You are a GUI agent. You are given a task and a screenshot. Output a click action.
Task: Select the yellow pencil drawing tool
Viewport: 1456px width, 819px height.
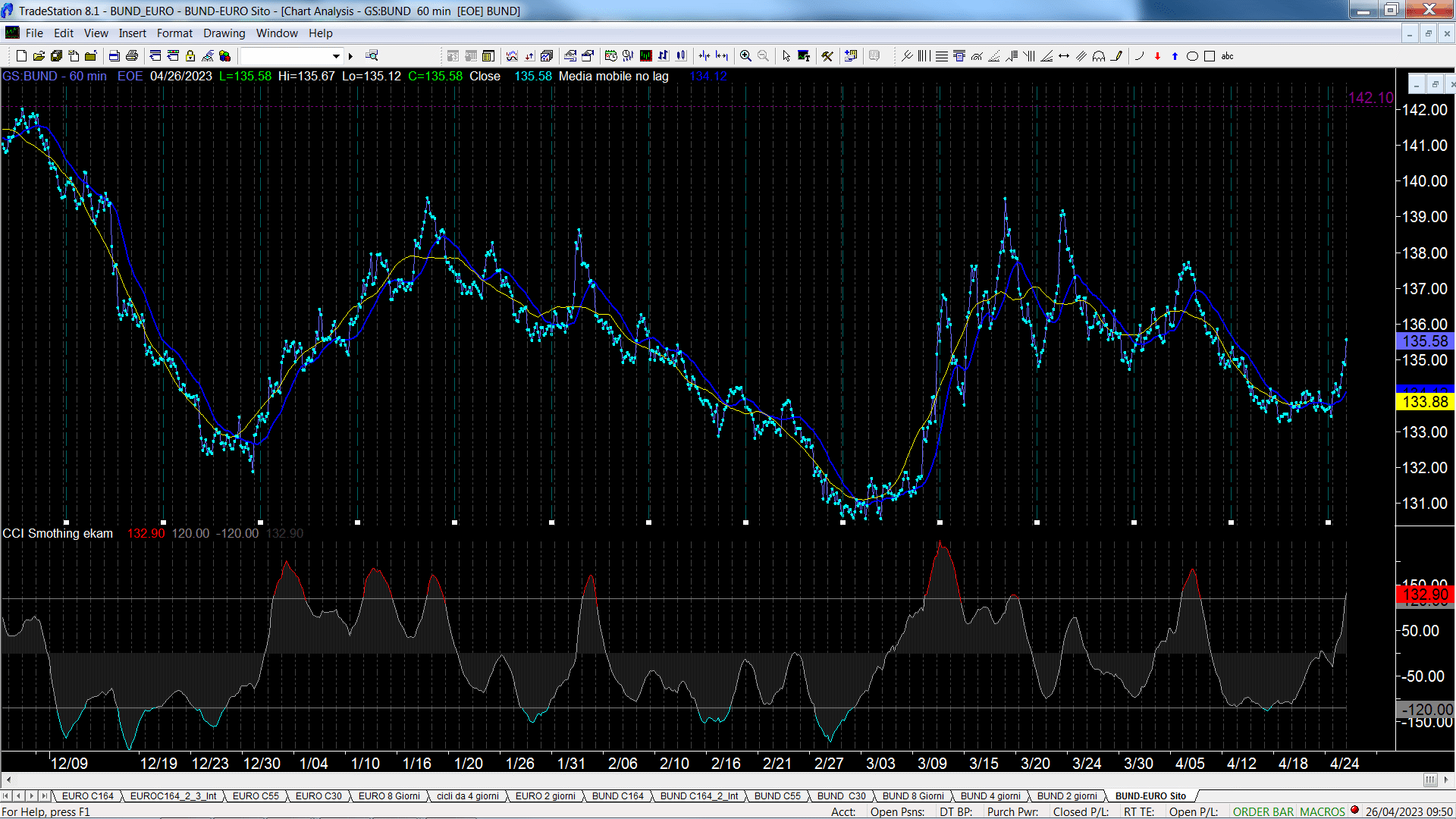(1116, 56)
